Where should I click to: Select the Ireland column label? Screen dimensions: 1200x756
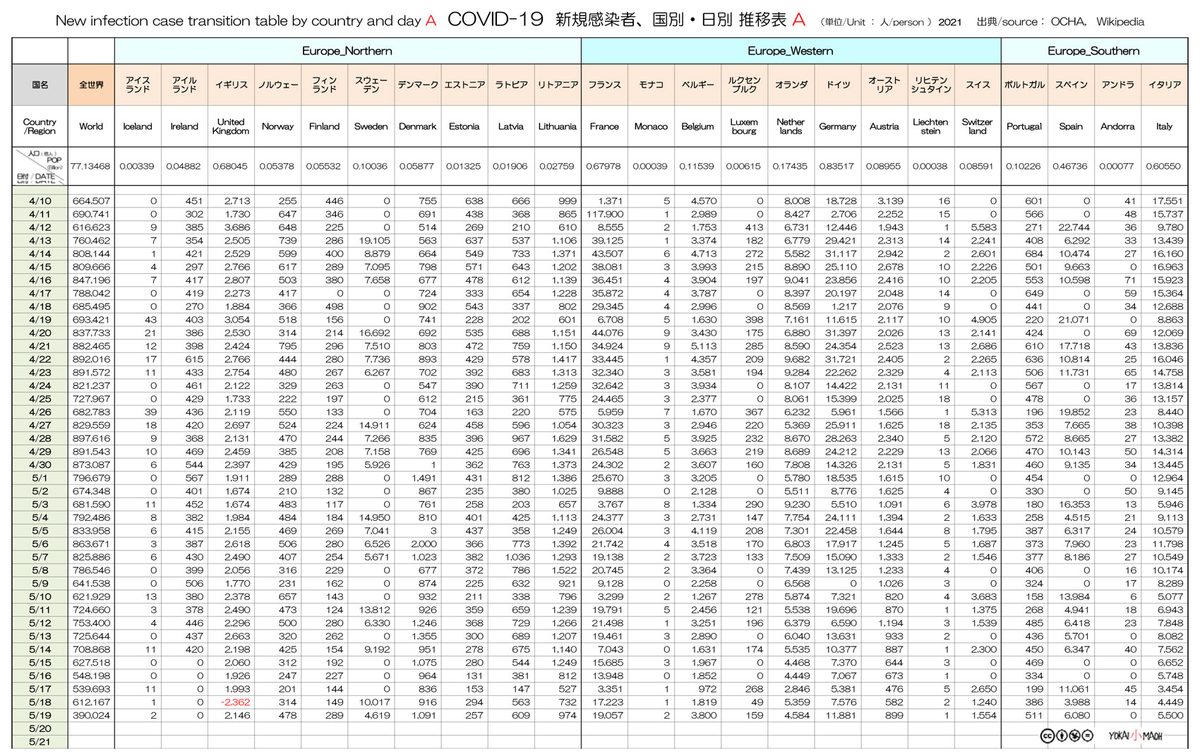point(184,127)
